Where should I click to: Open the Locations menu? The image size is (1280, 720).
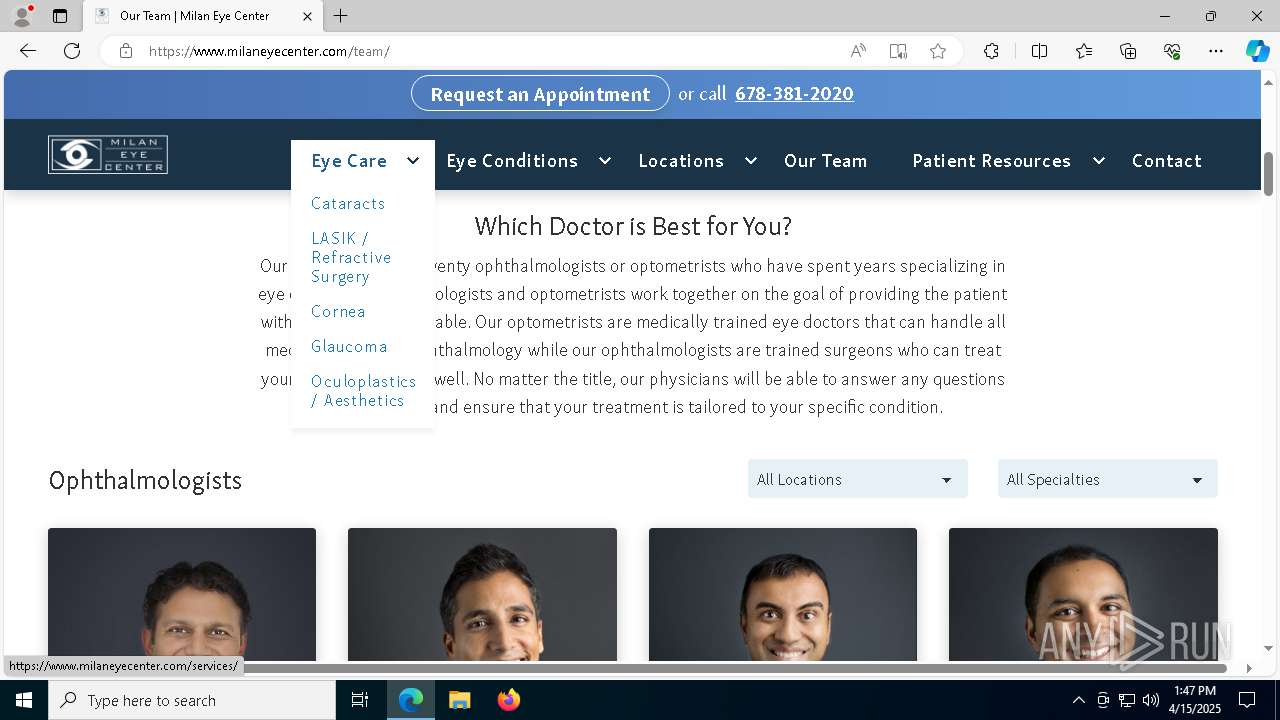click(x=681, y=160)
